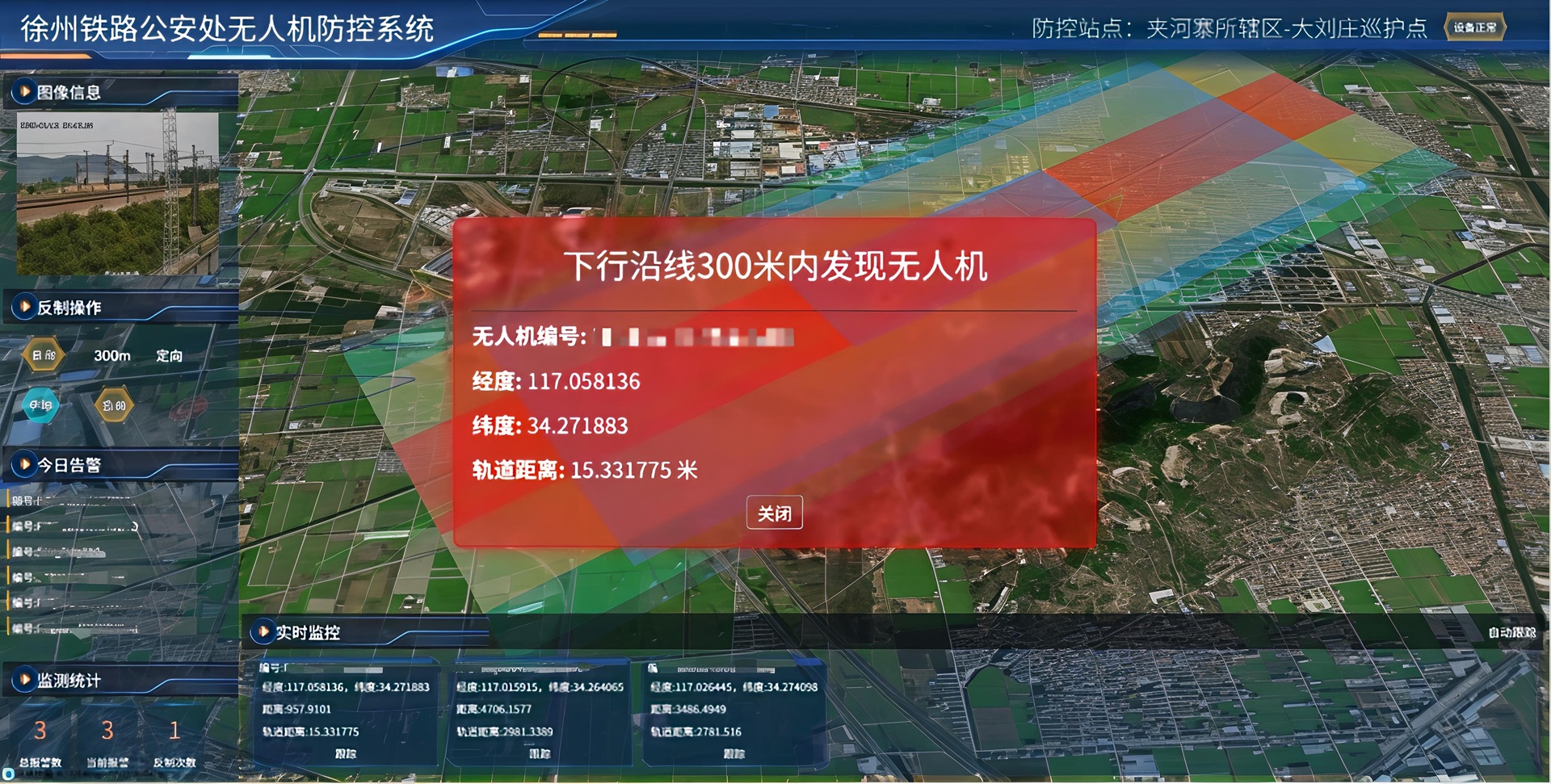Click the 自动跟踪 button

point(1512,632)
